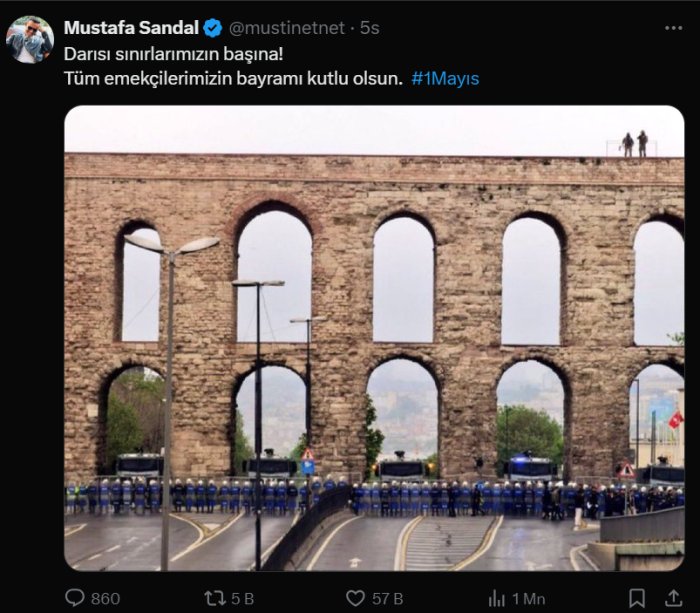Click the tweet text "Darısı sınırlarımızın başına!"

(160, 54)
